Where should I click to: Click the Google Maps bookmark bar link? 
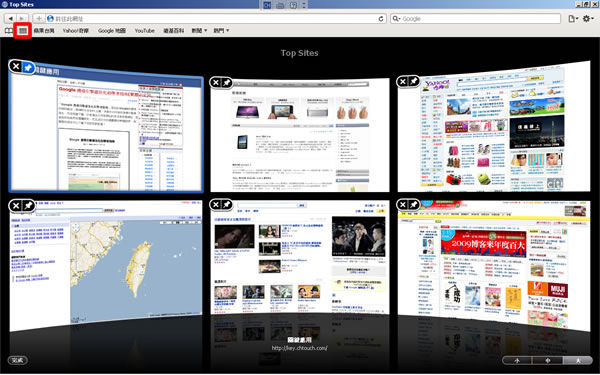tap(112, 31)
